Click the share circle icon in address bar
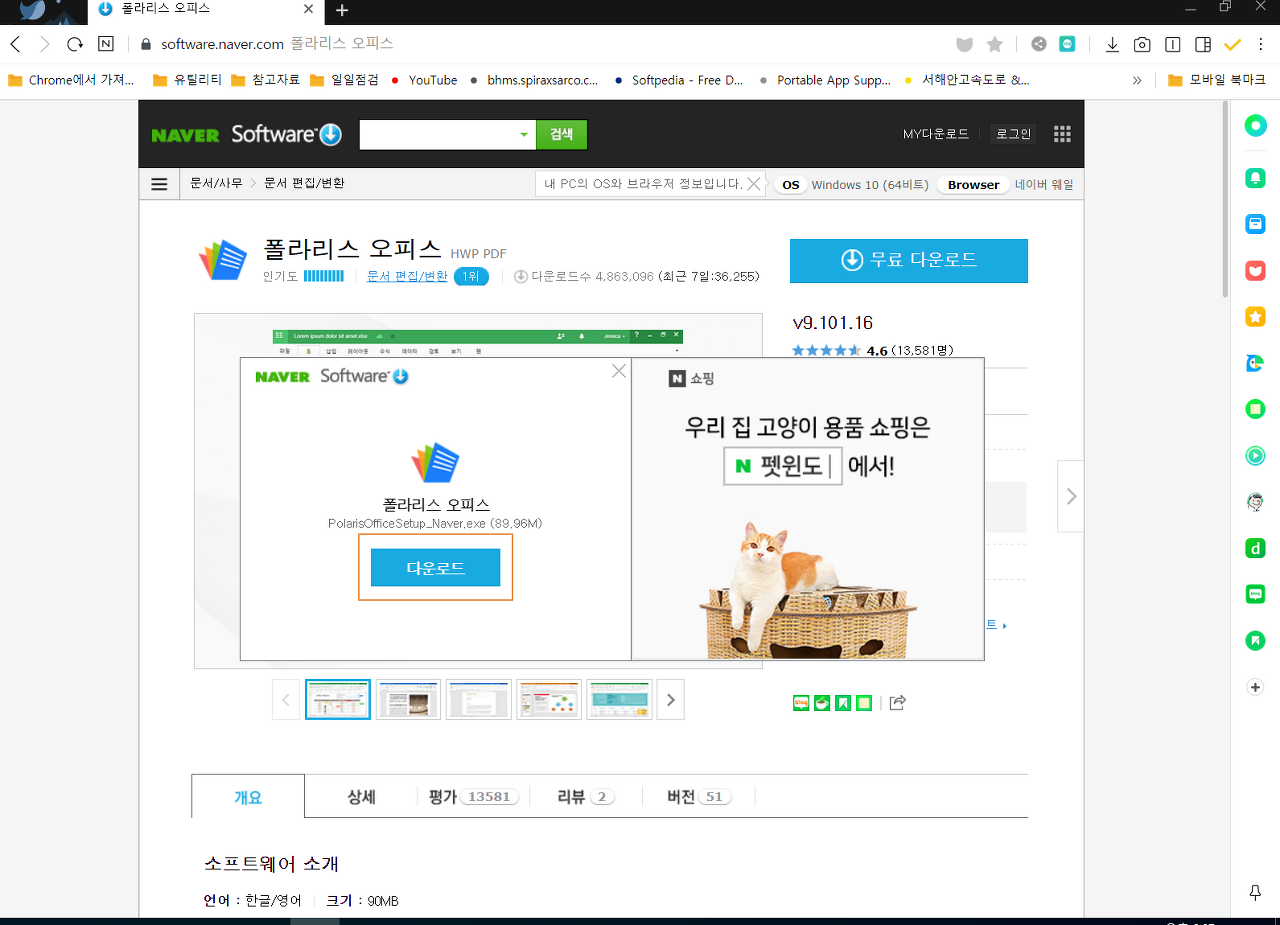Image resolution: width=1280 pixels, height=925 pixels. [x=1039, y=44]
